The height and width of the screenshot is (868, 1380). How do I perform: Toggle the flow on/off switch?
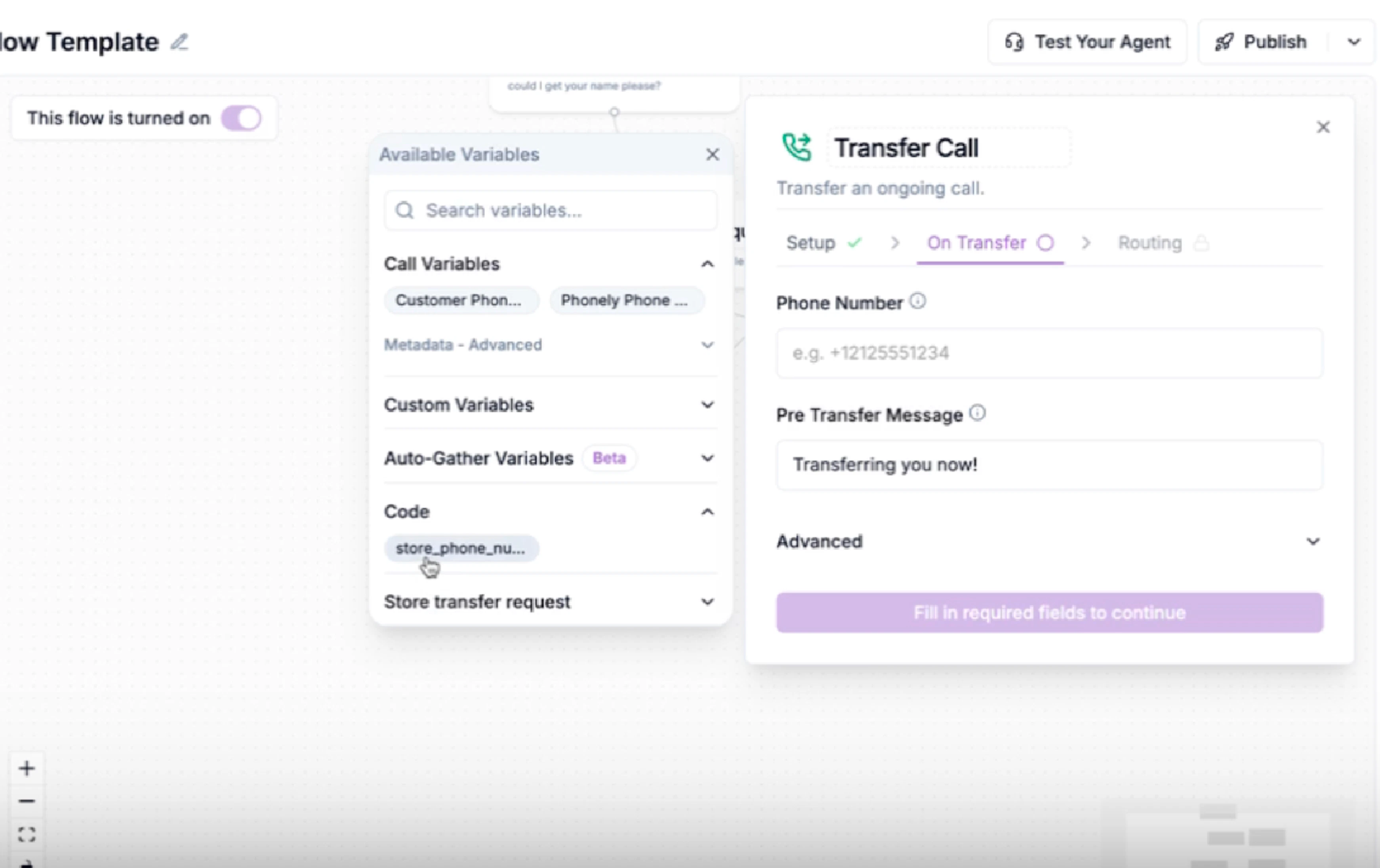[241, 119]
